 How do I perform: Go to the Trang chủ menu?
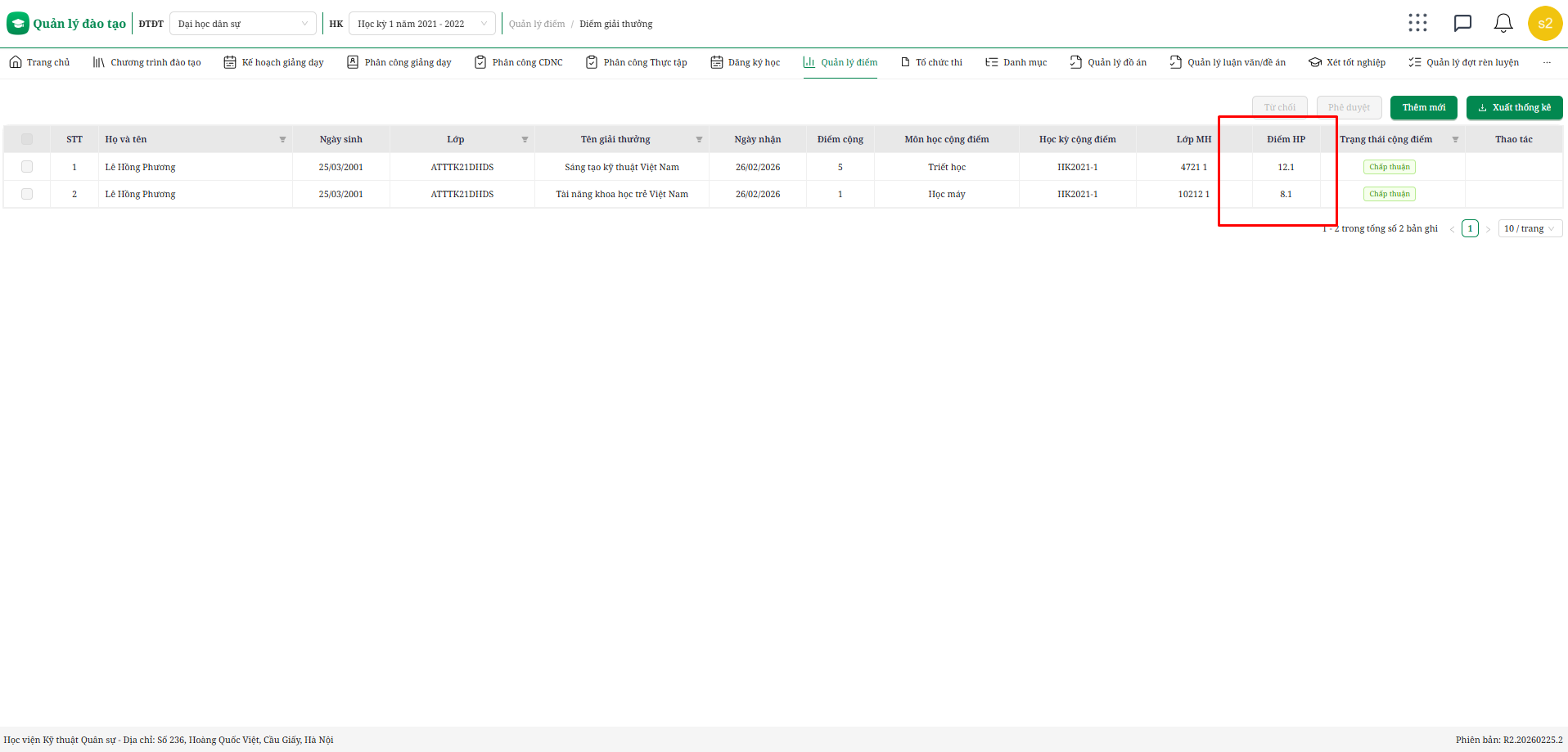coord(39,62)
